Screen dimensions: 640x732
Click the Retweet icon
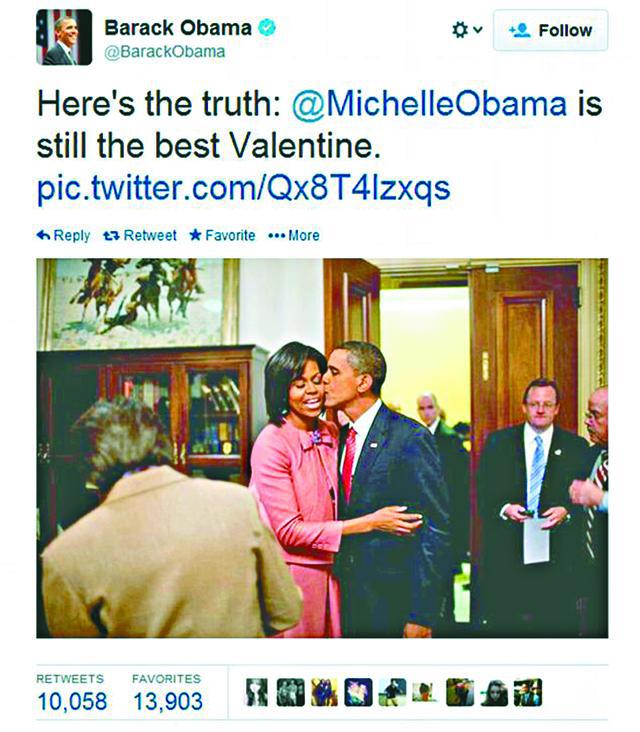111,235
